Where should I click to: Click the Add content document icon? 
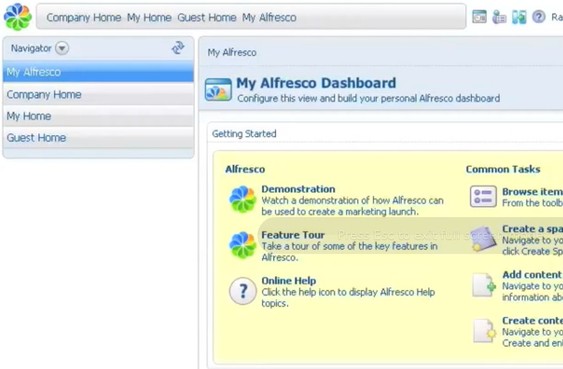pos(484,285)
